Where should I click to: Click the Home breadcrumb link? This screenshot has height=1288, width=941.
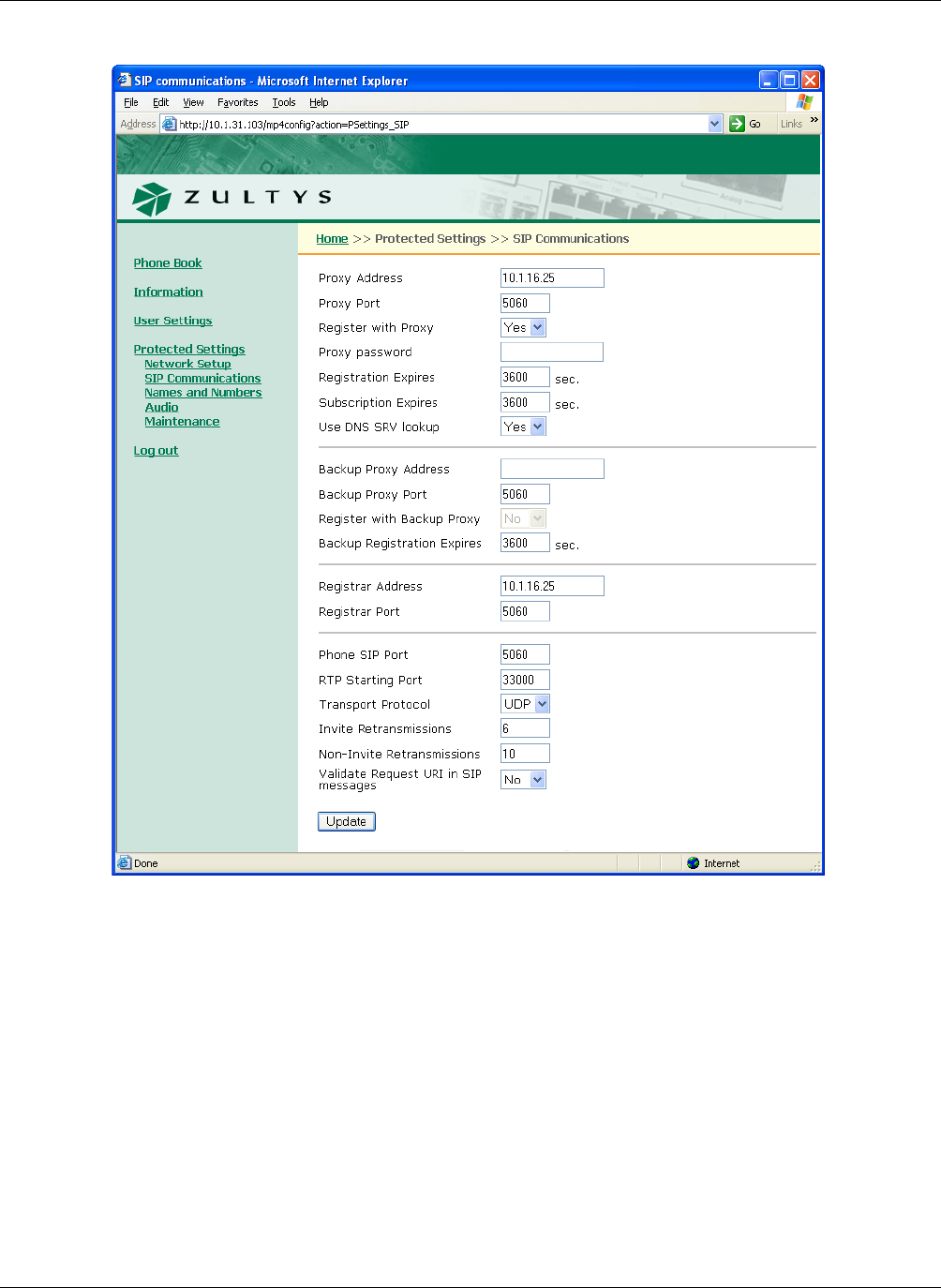pyautogui.click(x=332, y=239)
